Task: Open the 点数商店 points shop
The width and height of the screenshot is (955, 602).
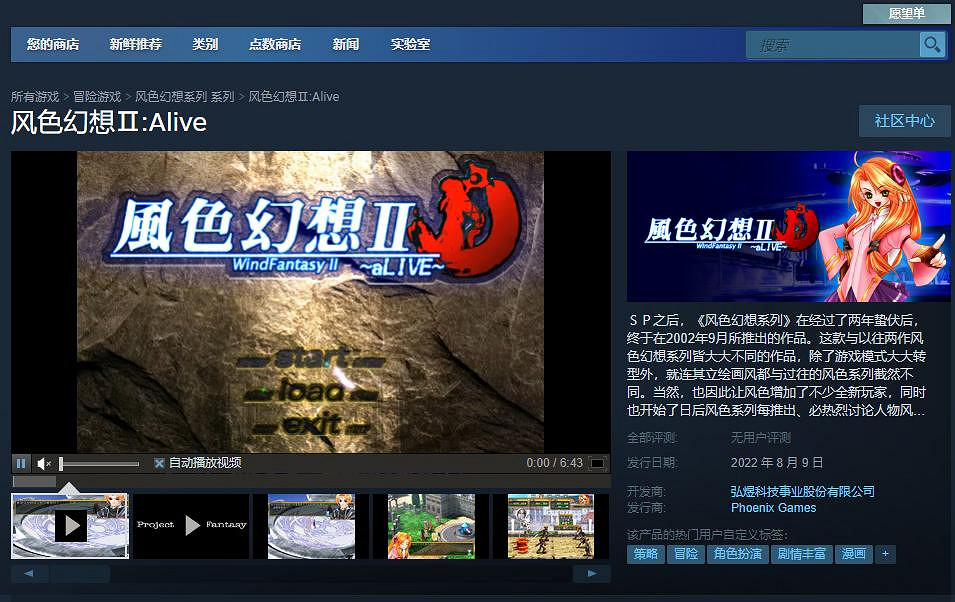Action: coord(274,44)
